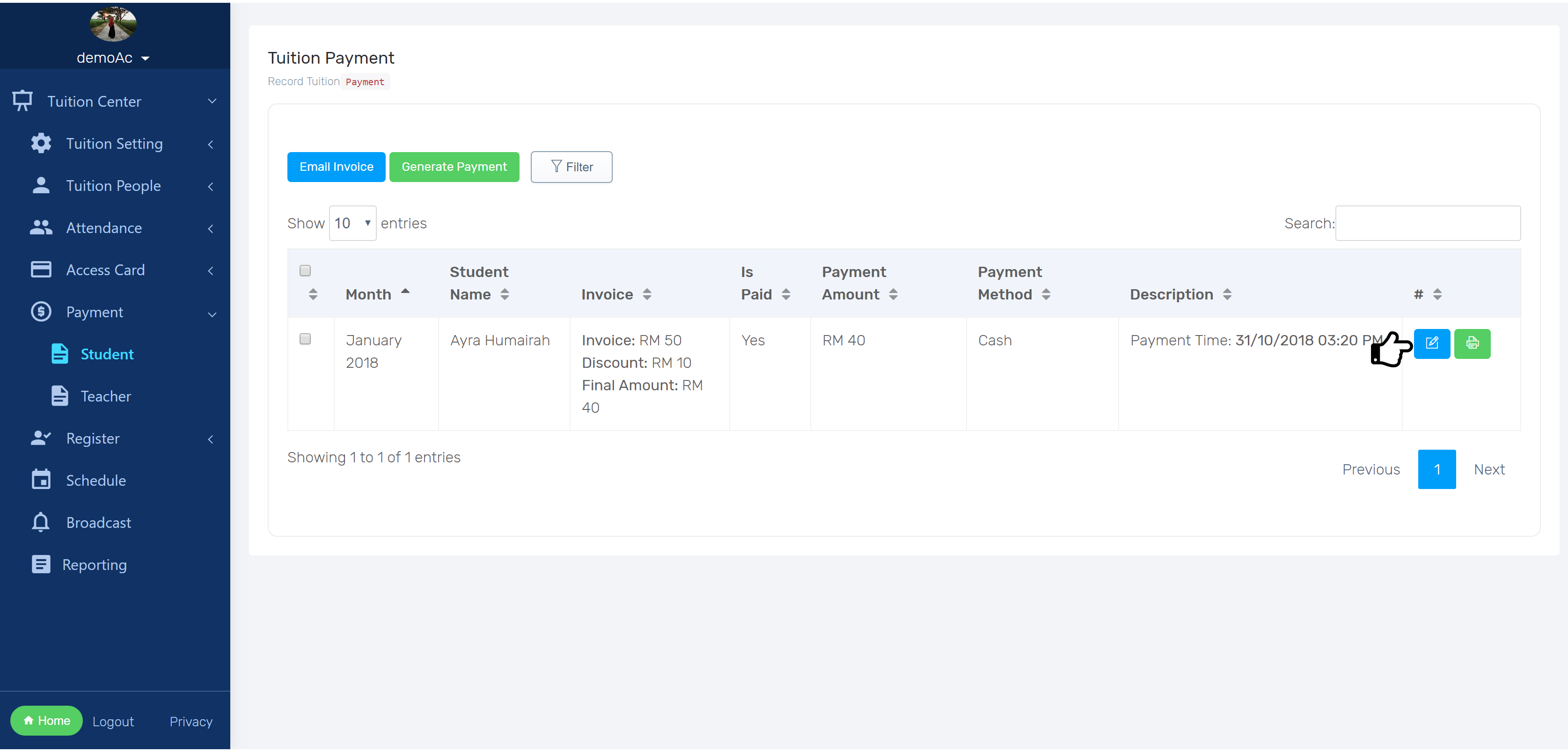Expand the Attendance chevron
Screen dimensions: 1568x752
point(211,228)
